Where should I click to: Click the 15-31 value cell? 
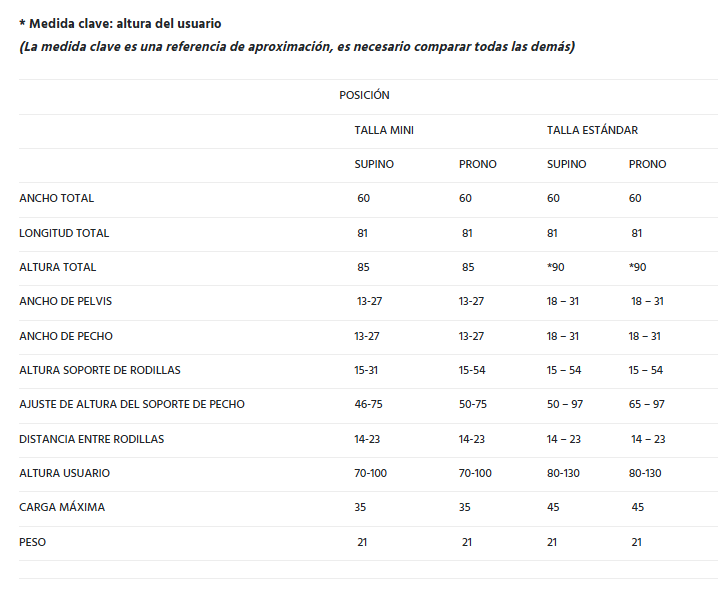coord(368,370)
